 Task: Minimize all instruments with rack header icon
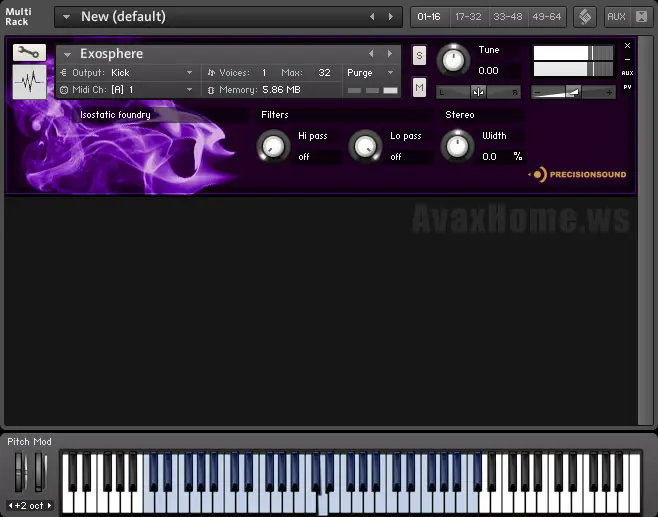click(x=641, y=17)
